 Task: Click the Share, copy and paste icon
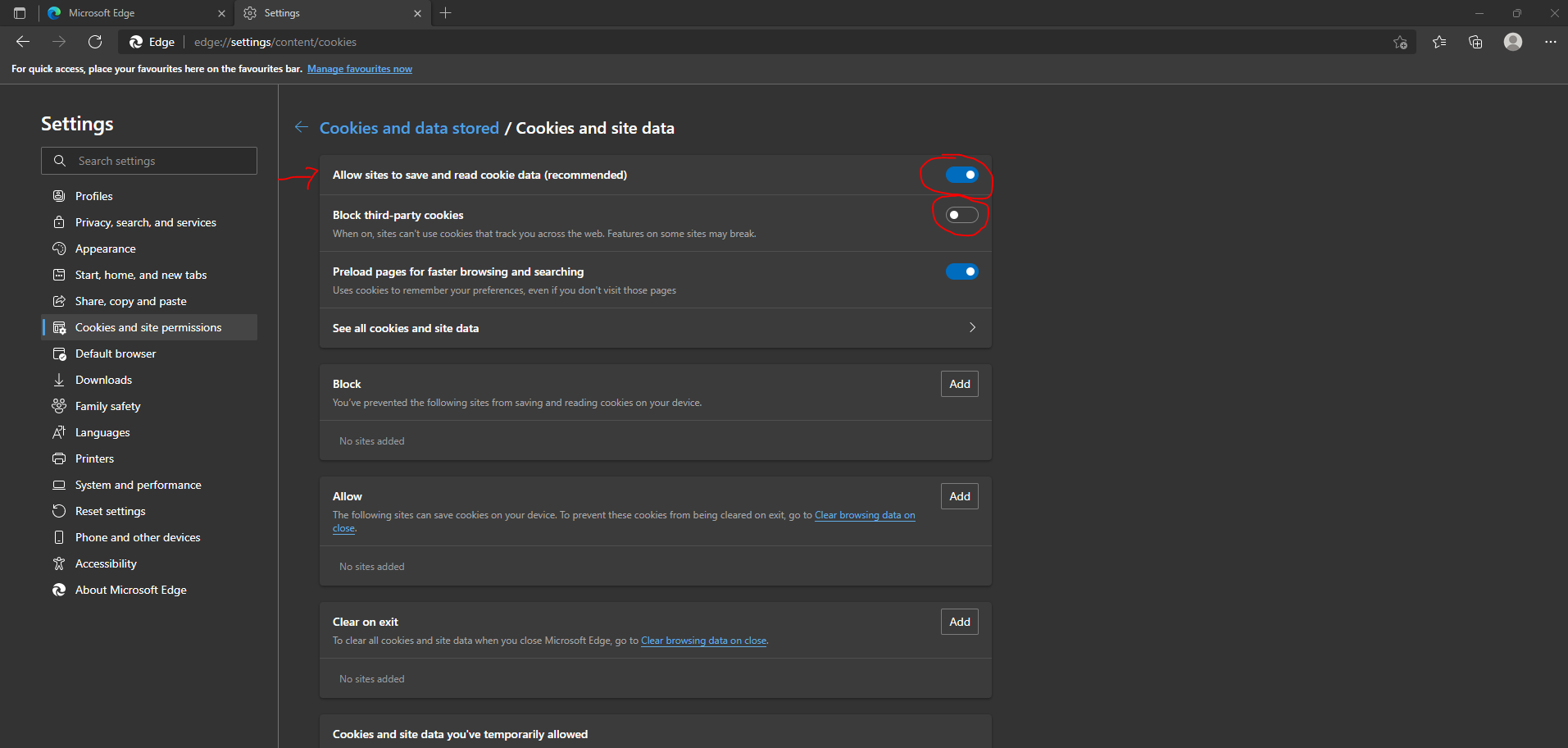click(x=59, y=301)
